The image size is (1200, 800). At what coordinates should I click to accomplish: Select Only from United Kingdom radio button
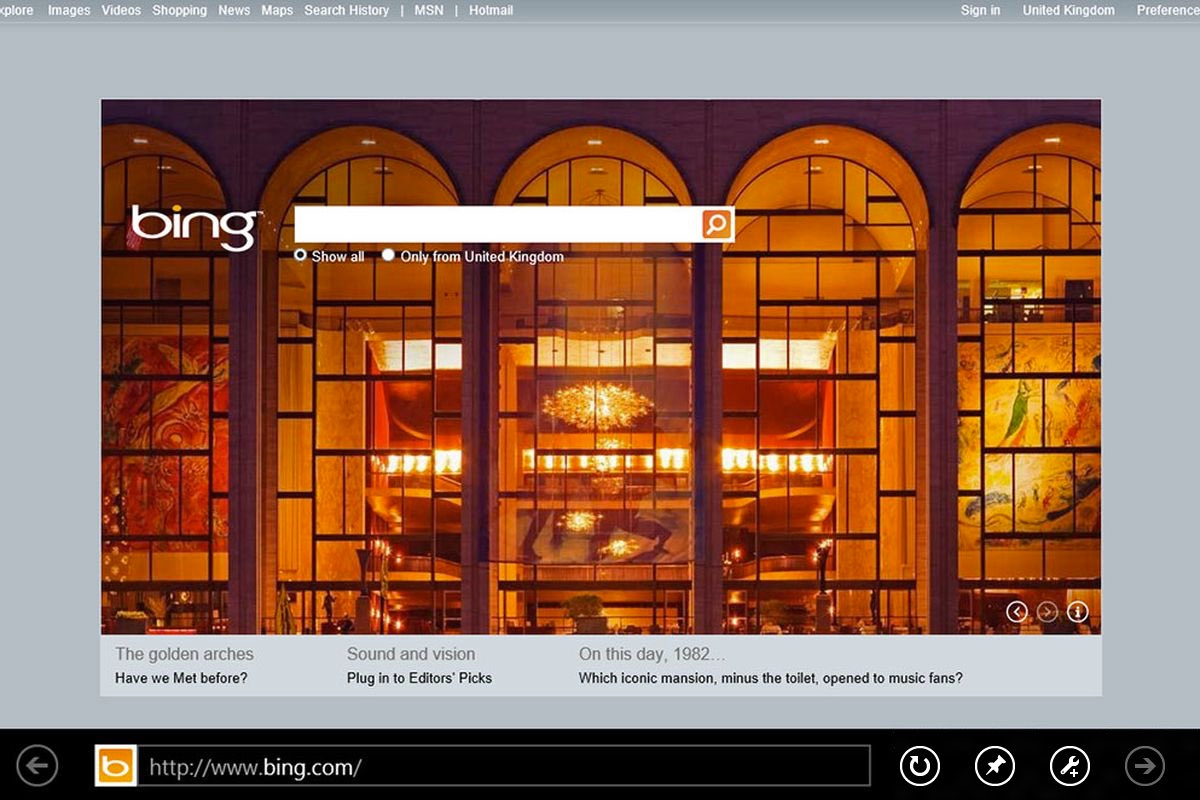tap(388, 255)
